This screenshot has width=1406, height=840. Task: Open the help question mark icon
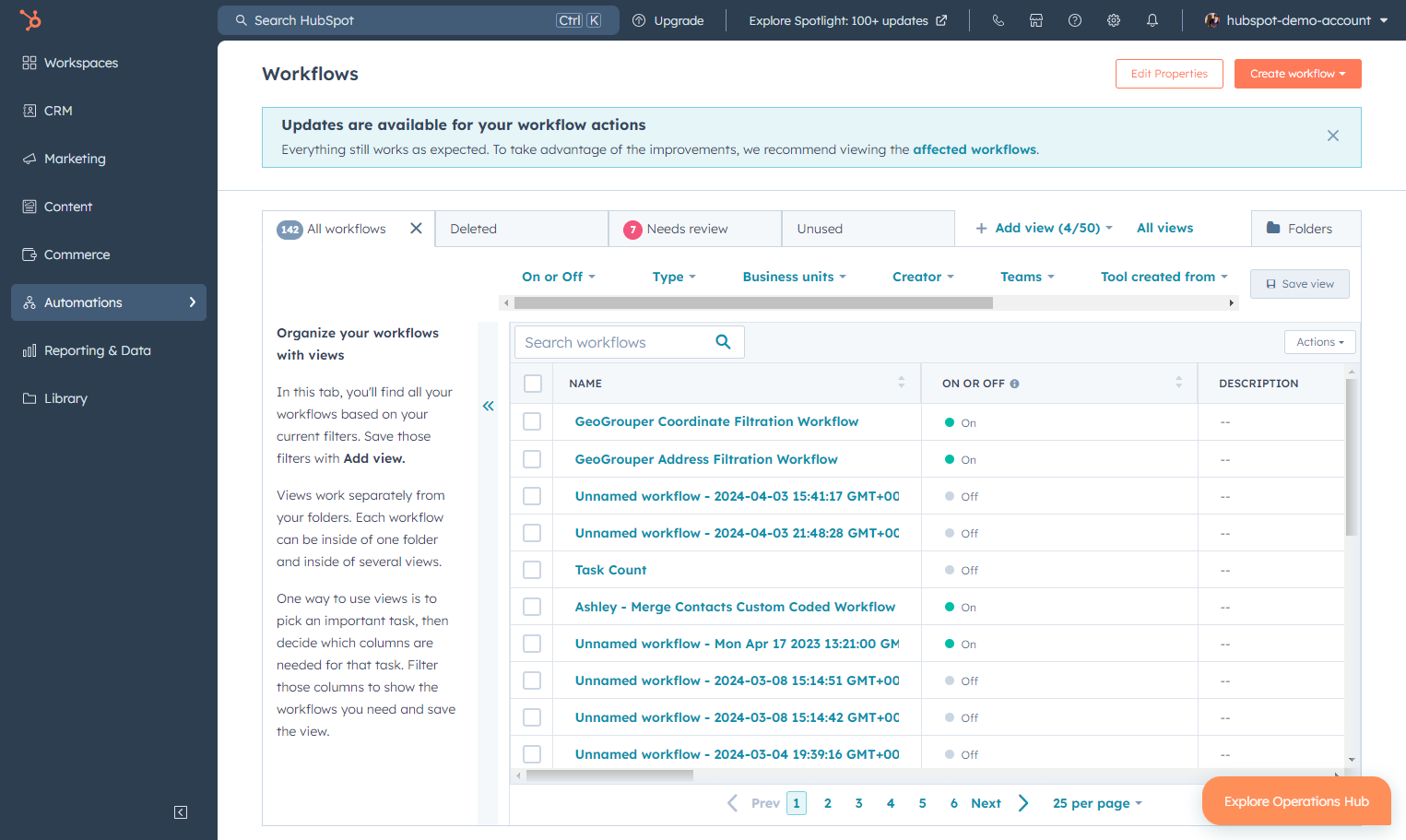click(1075, 20)
